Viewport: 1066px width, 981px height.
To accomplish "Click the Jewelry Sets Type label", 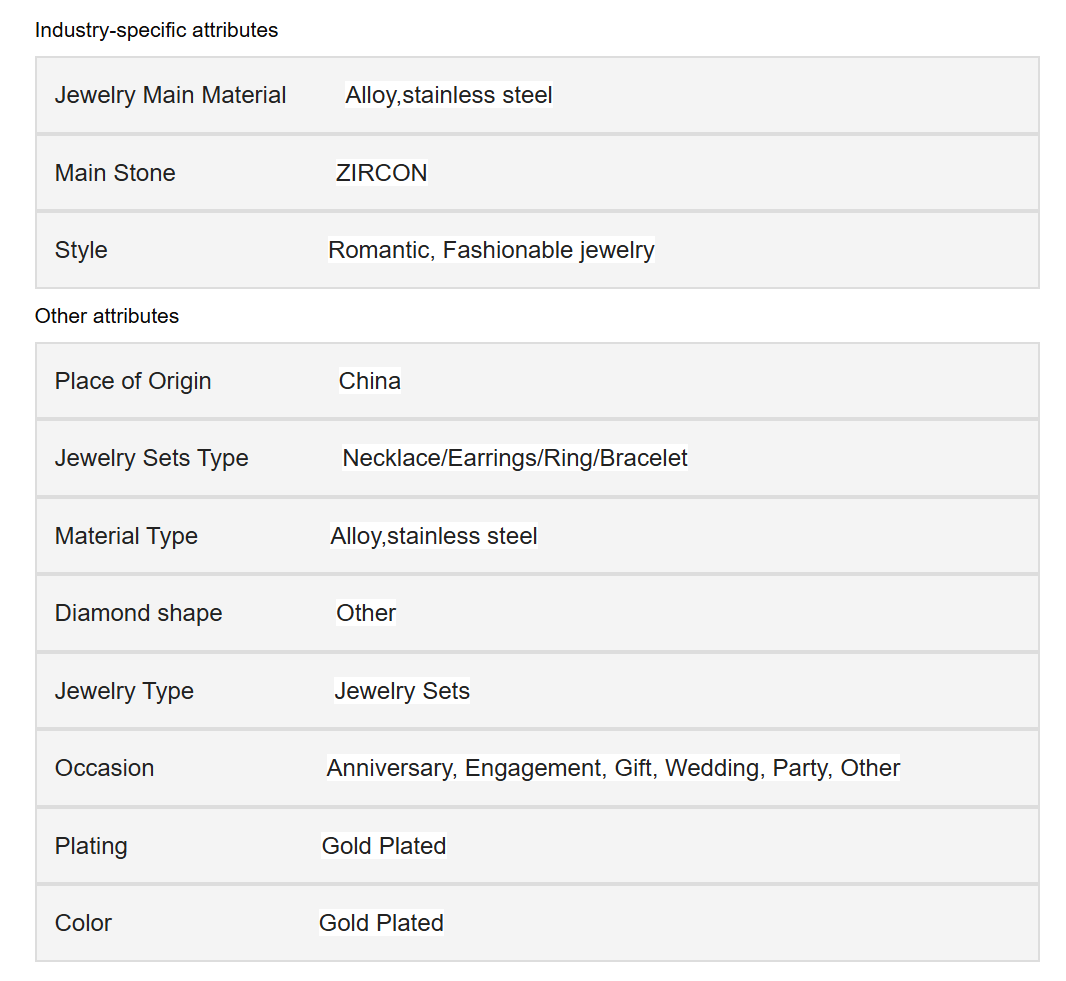I will pyautogui.click(x=152, y=458).
